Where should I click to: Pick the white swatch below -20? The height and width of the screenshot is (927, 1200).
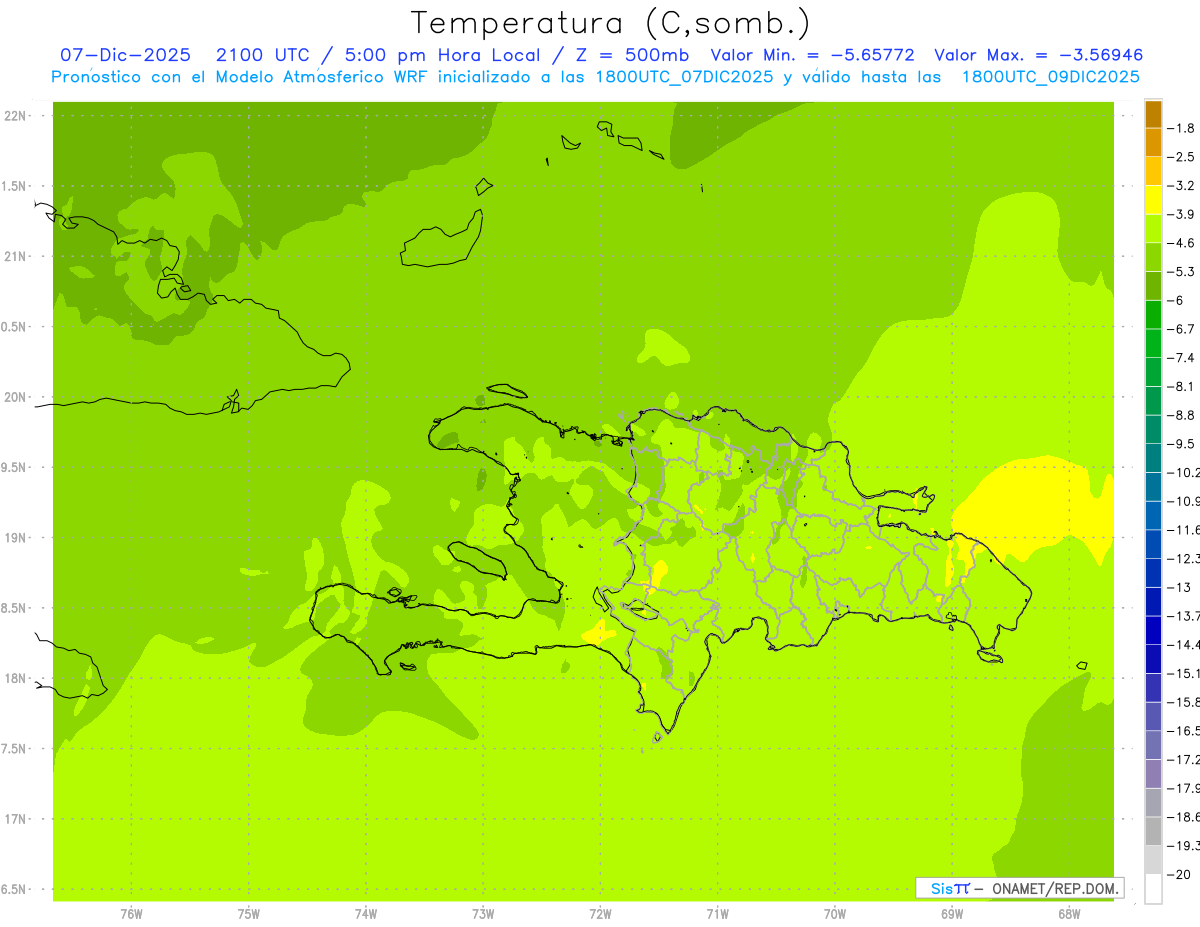(1153, 888)
